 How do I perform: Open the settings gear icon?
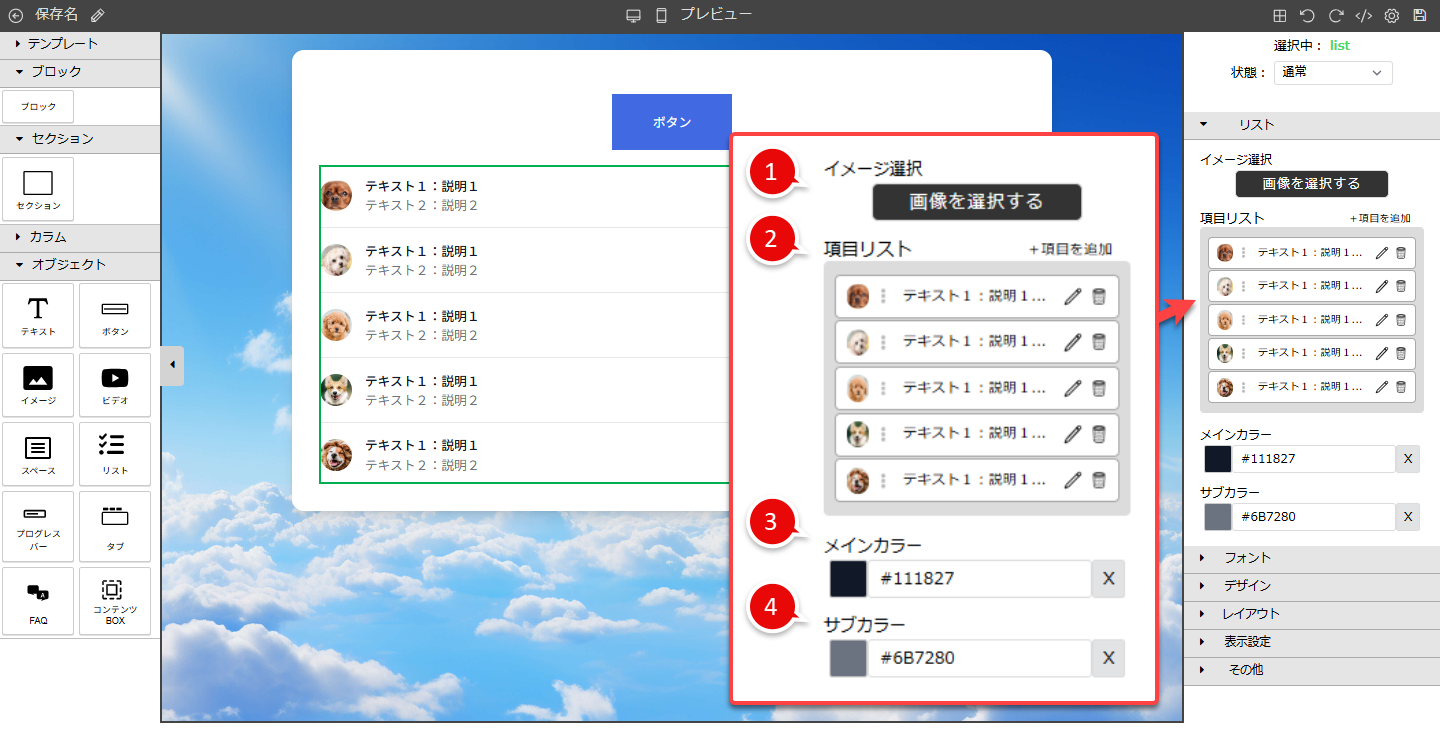[x=1391, y=16]
